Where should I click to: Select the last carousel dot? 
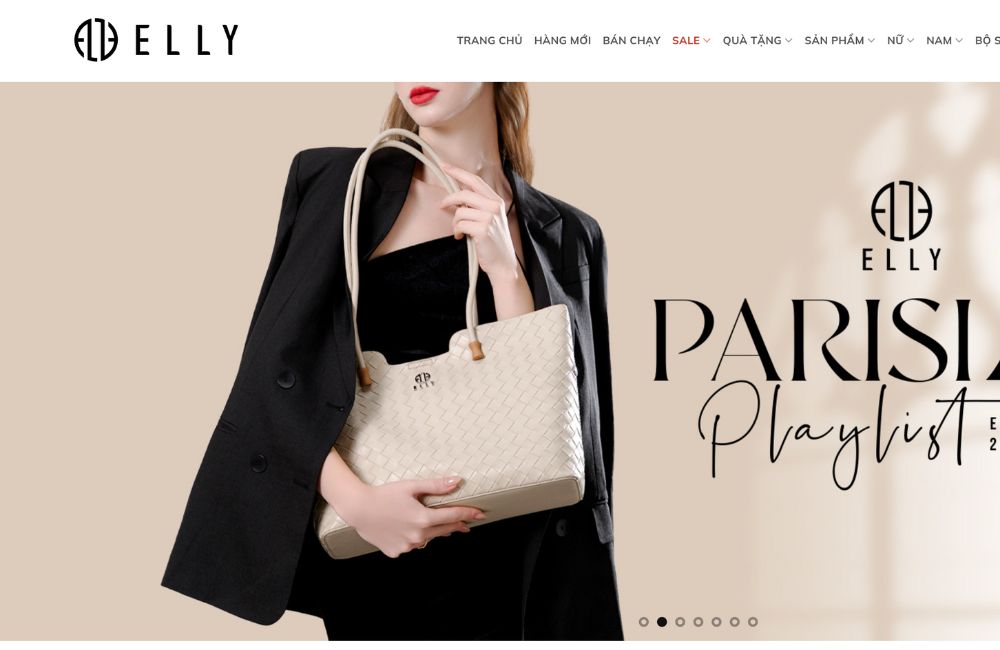point(753,622)
